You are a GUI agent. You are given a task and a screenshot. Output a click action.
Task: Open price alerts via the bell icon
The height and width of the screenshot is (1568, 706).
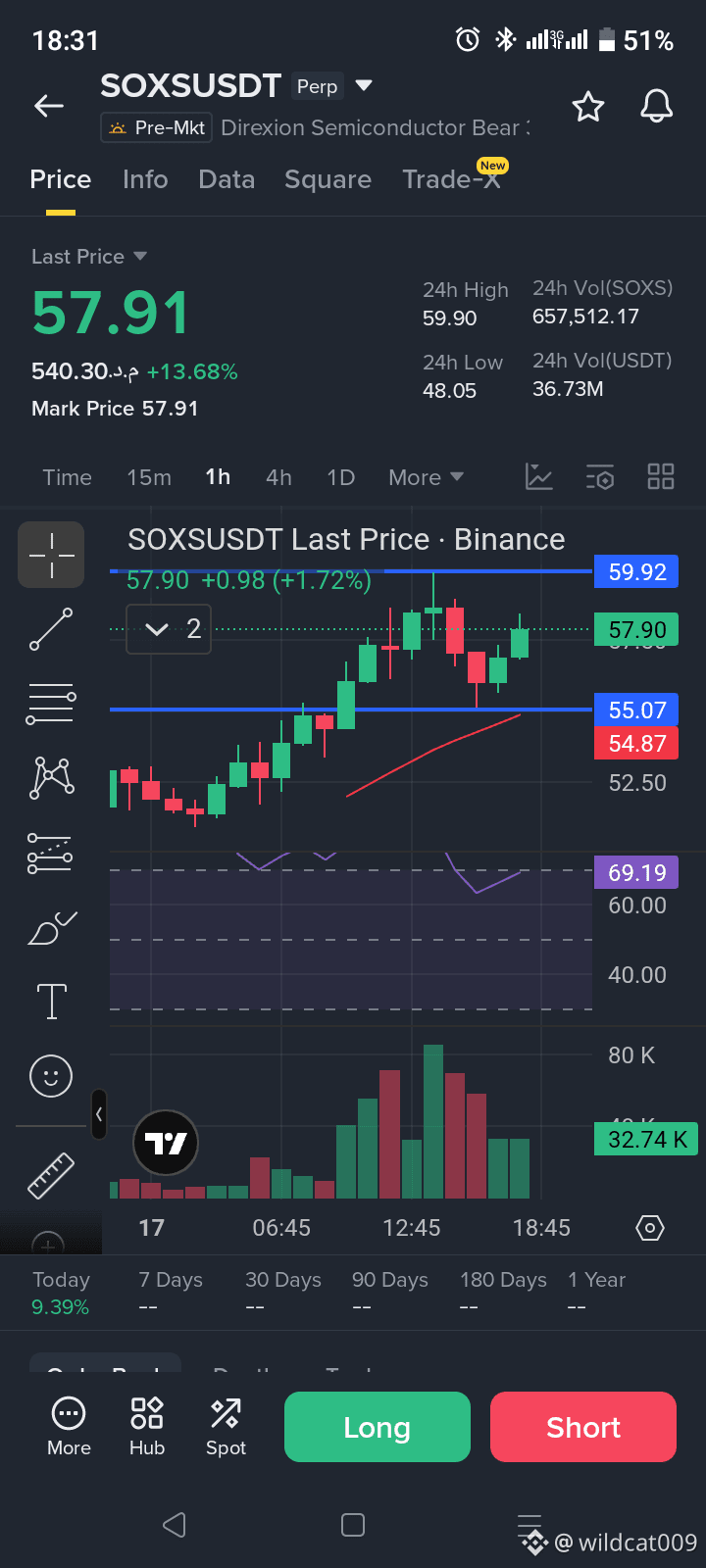657,106
